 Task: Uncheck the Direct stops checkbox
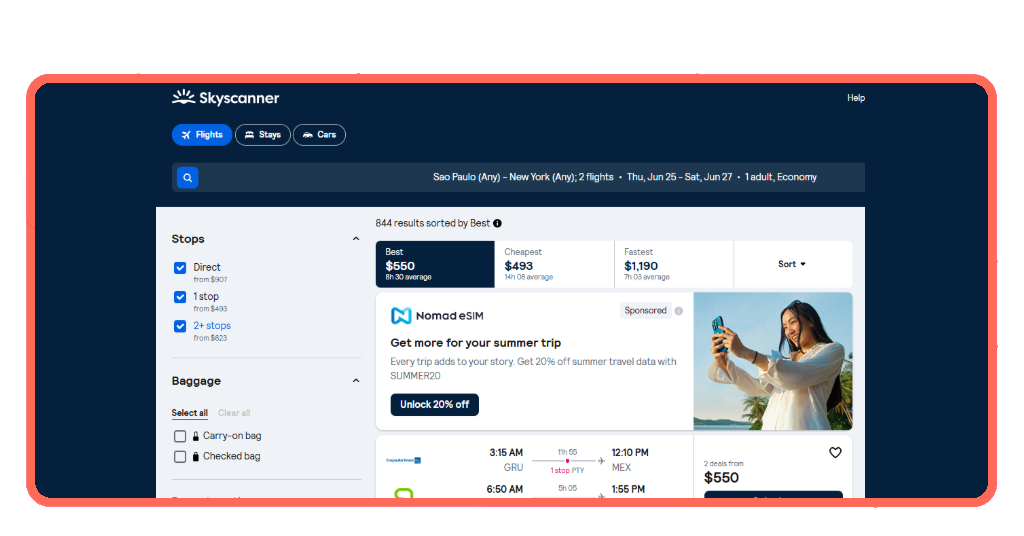pyautogui.click(x=180, y=268)
